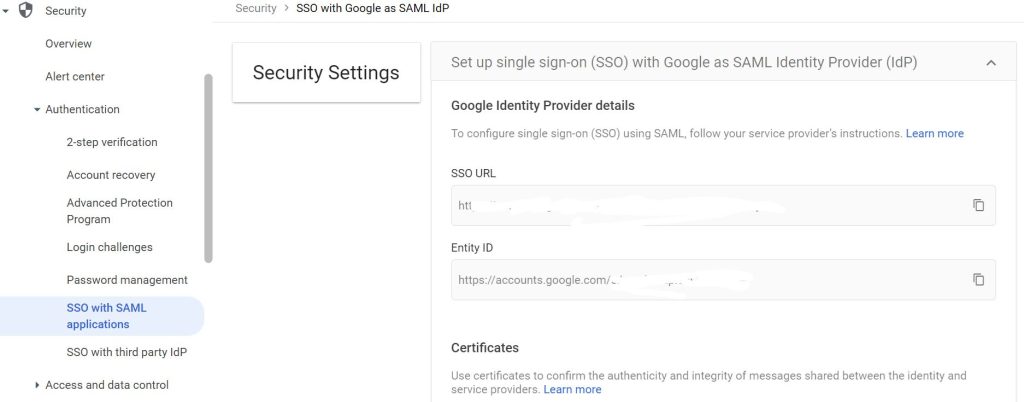Copy the Entity ID with the copy icon

coord(978,279)
